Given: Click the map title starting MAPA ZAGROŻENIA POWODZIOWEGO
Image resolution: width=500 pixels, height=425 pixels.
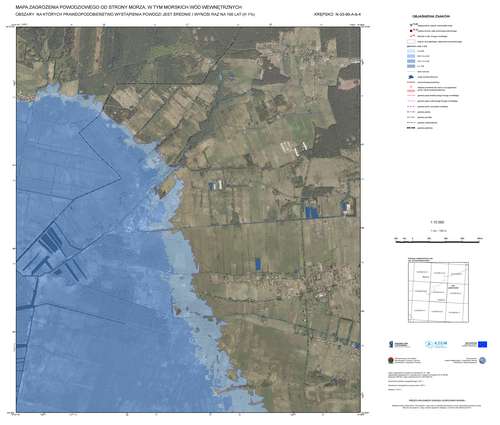Looking at the screenshot, I should pos(129,7).
